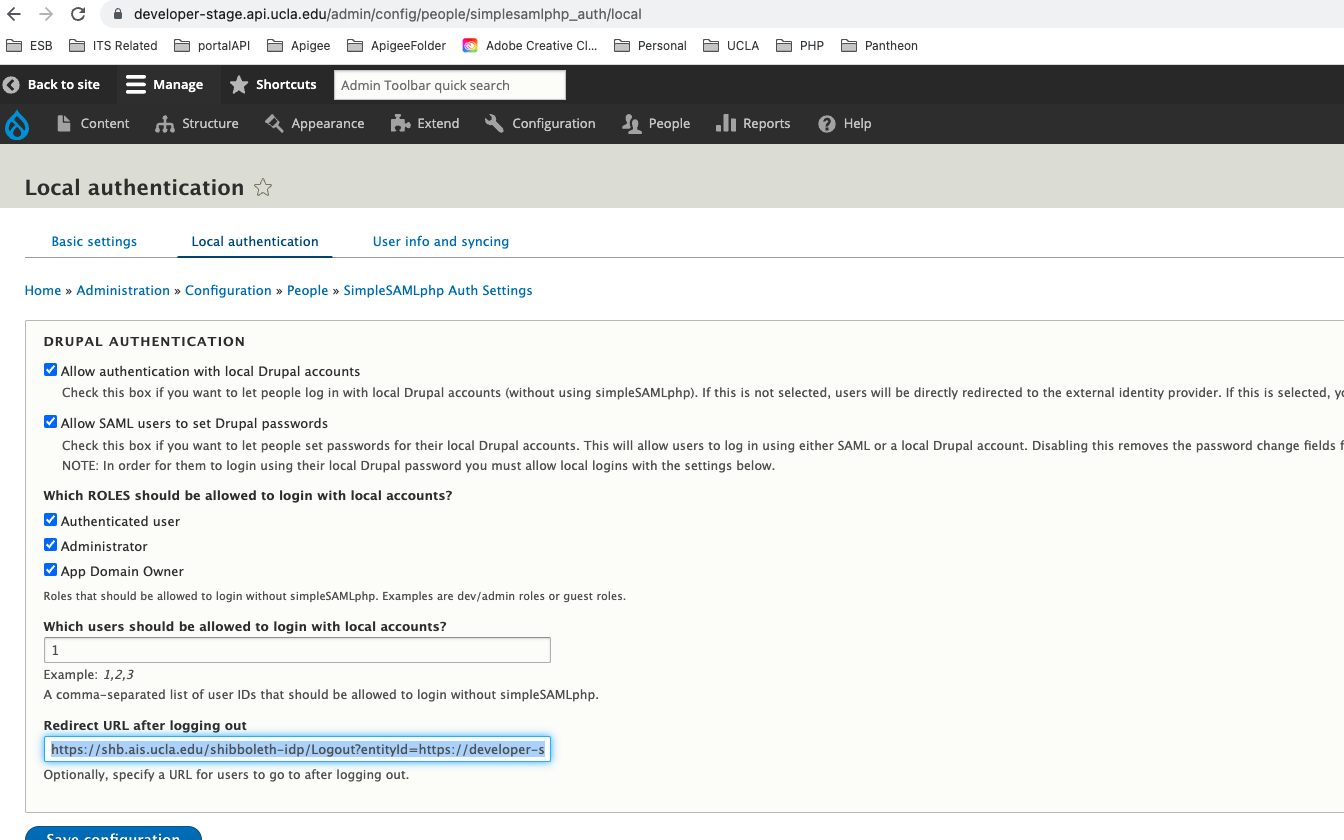Follow the SimpleSAMLphp Auth Settings breadcrumb link
This screenshot has width=1344, height=840.
click(x=437, y=290)
